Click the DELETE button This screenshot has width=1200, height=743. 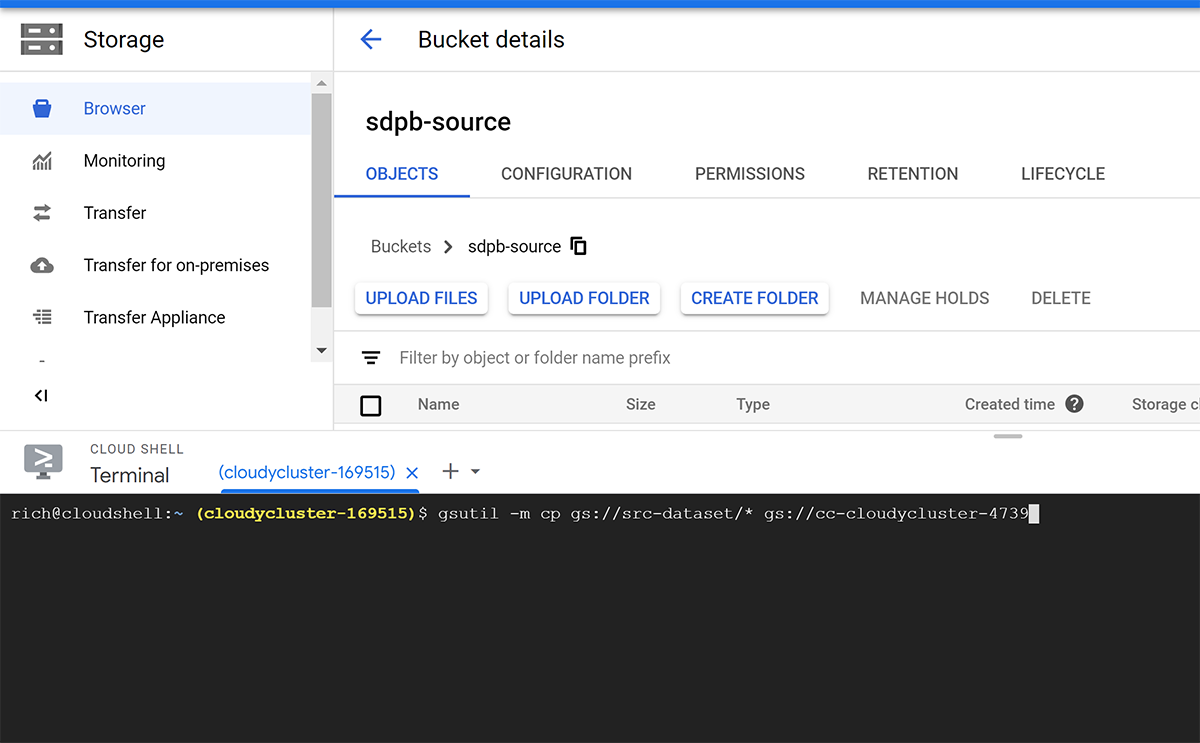(x=1061, y=298)
